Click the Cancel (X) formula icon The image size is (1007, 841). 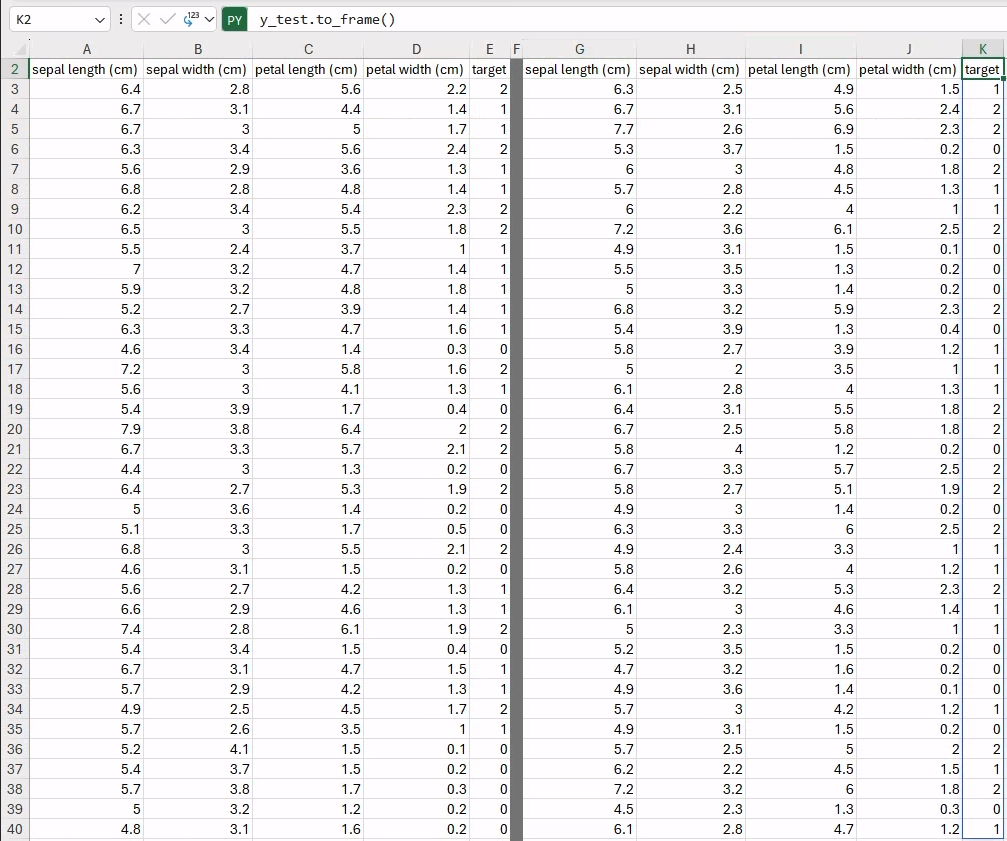[x=145, y=20]
